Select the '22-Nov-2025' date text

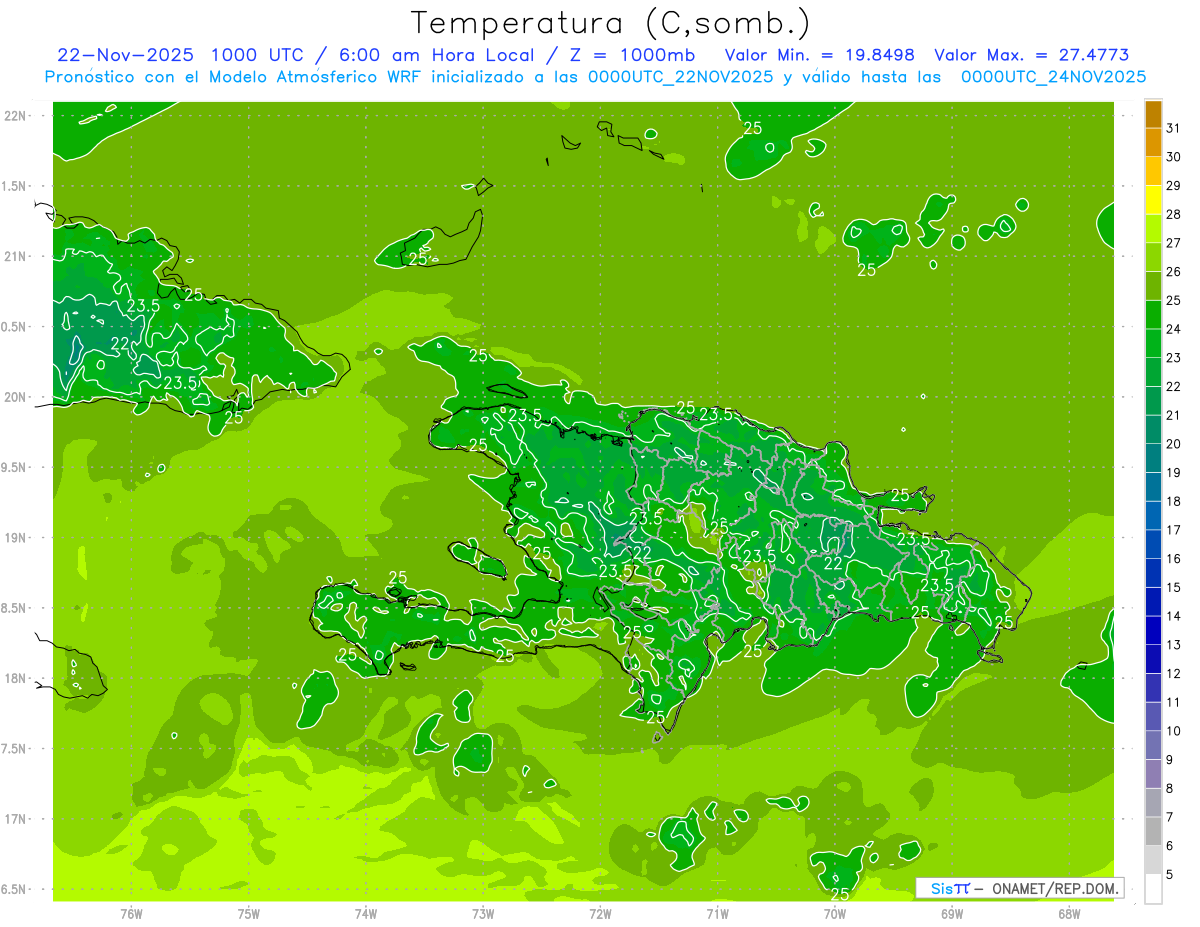[125, 55]
